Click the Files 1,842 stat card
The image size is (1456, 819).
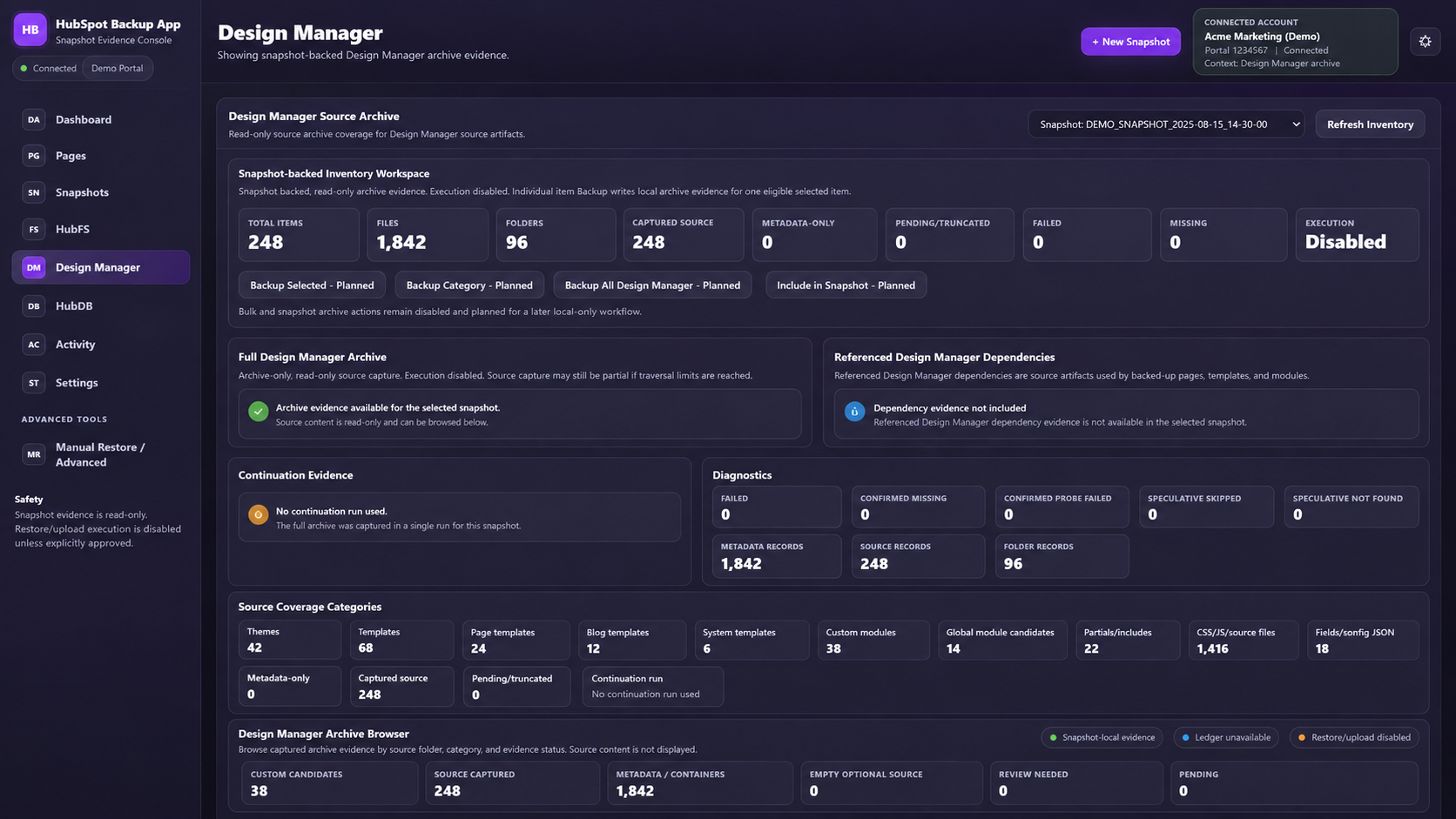click(428, 234)
